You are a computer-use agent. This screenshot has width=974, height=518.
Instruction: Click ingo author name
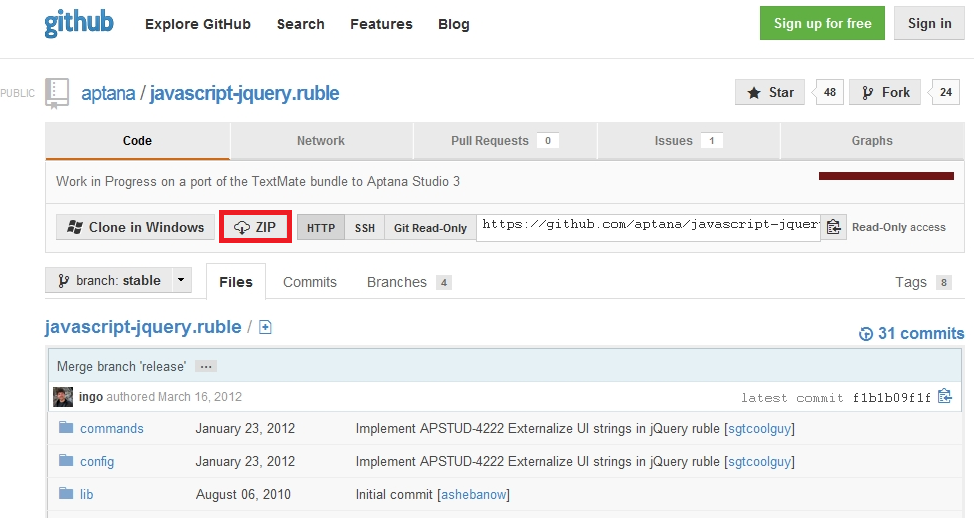91,397
